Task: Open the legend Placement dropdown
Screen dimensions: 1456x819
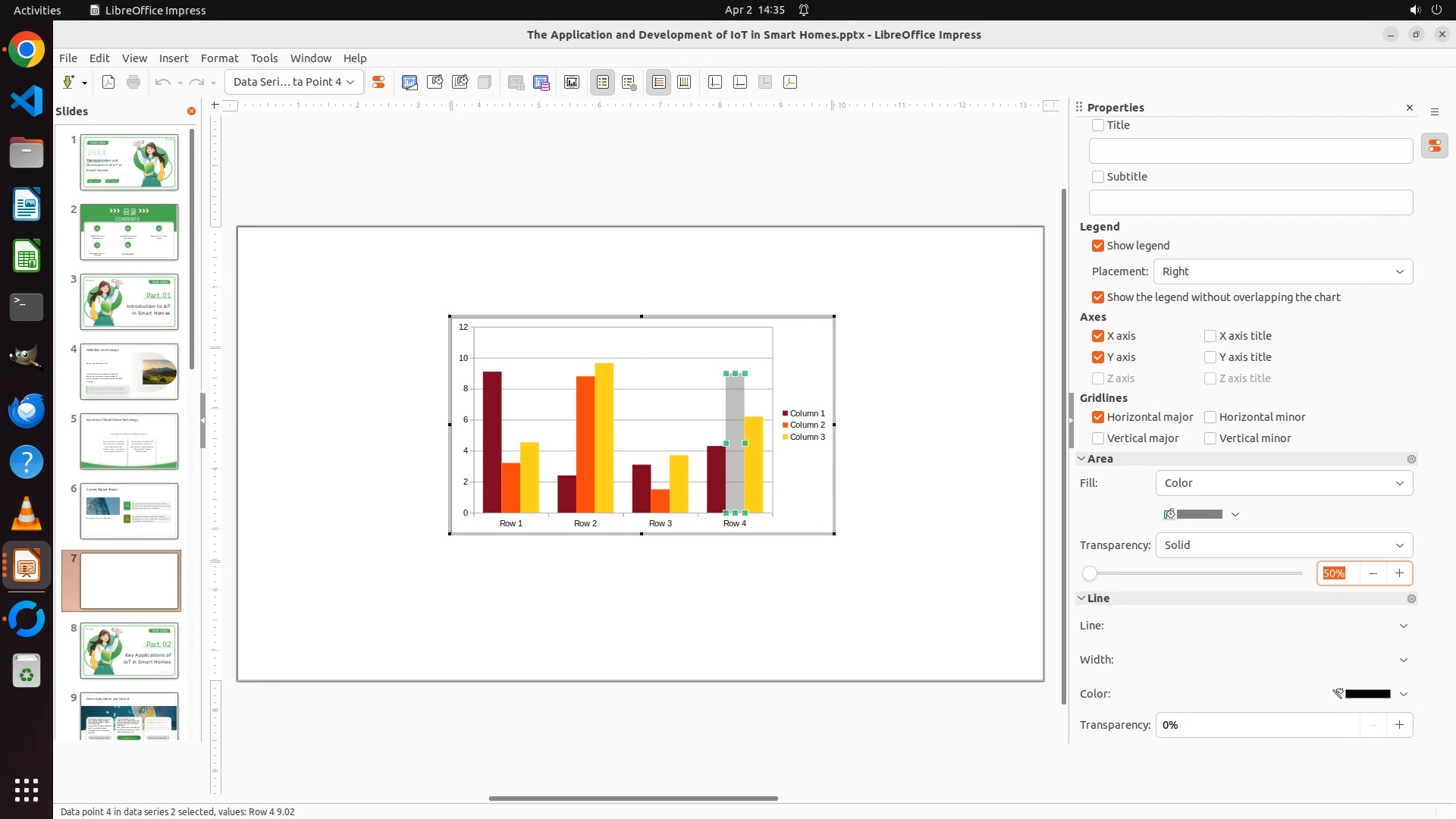Action: (1283, 271)
